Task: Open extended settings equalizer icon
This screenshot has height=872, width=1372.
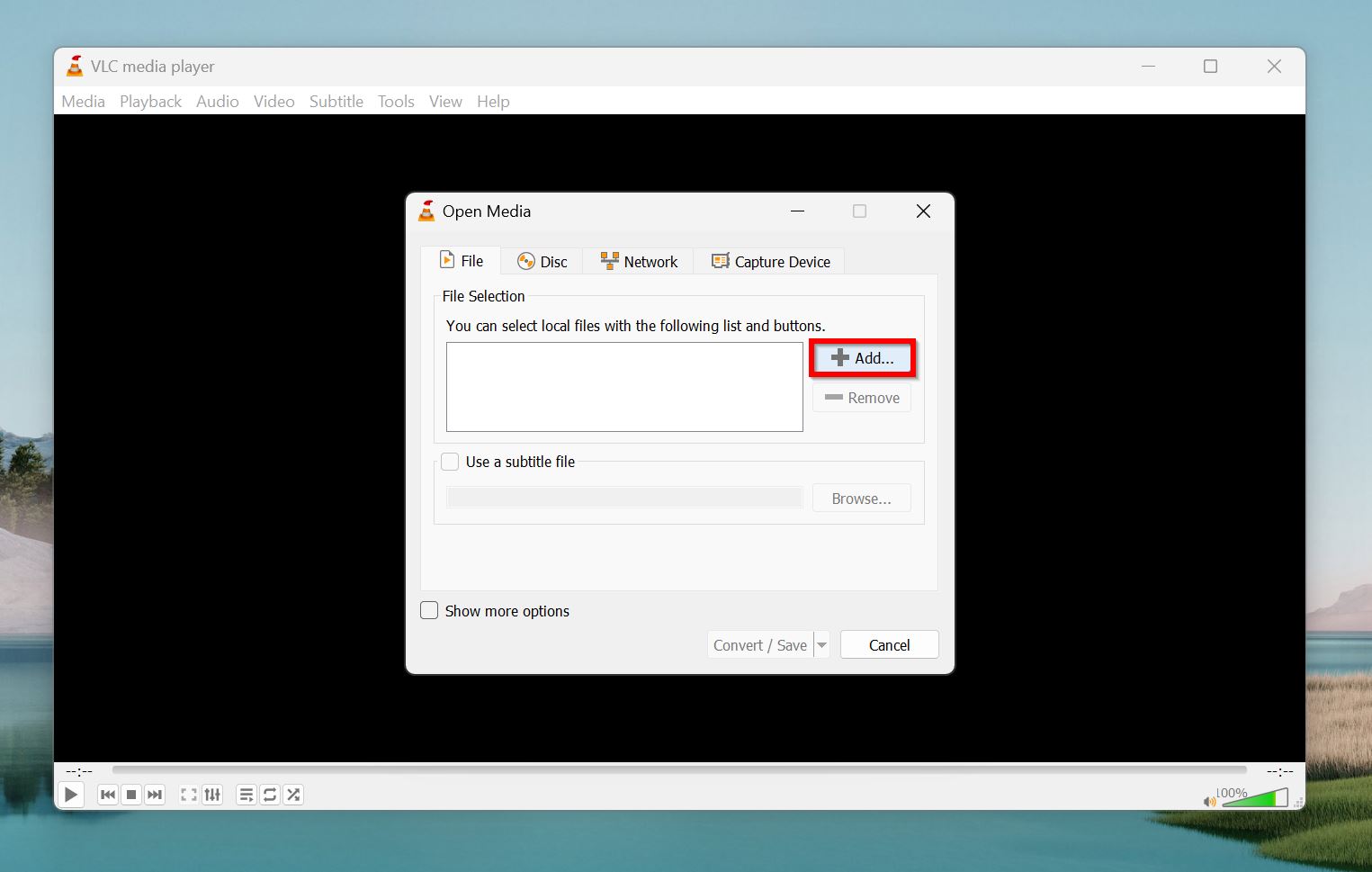Action: click(x=212, y=795)
